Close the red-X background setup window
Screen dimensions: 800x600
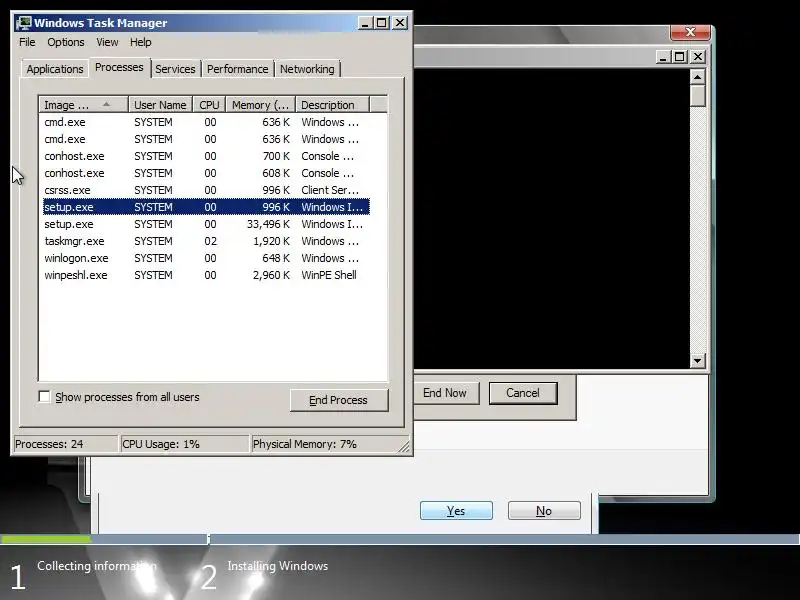click(690, 32)
